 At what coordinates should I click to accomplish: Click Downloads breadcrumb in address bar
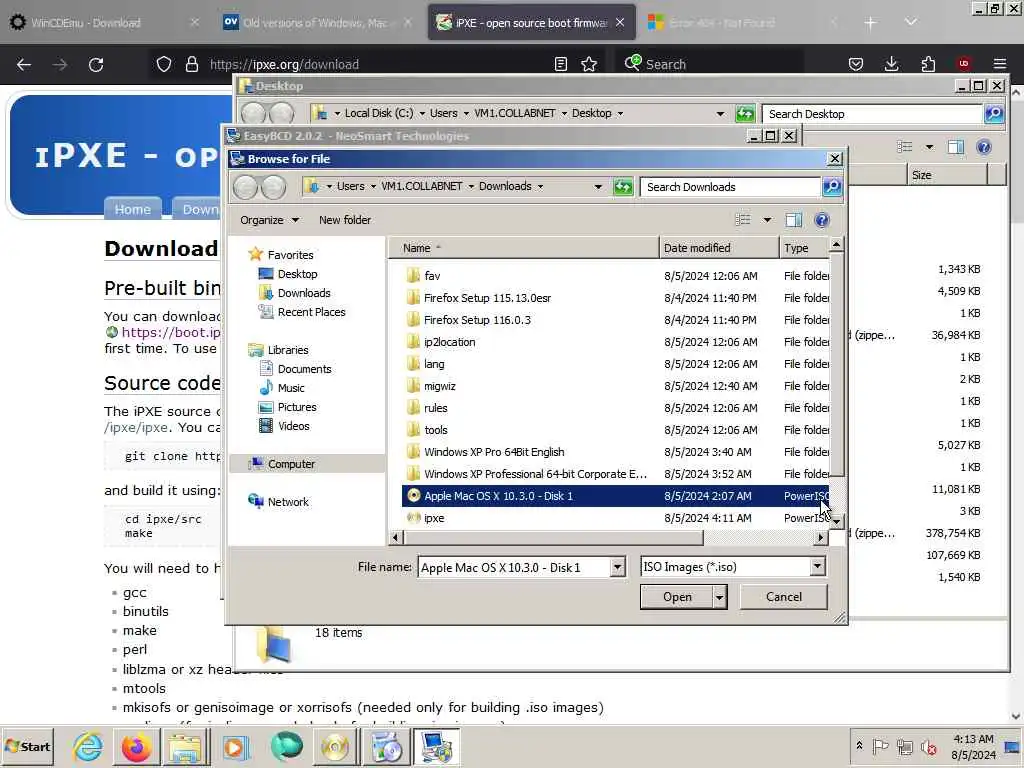pyautogui.click(x=505, y=186)
